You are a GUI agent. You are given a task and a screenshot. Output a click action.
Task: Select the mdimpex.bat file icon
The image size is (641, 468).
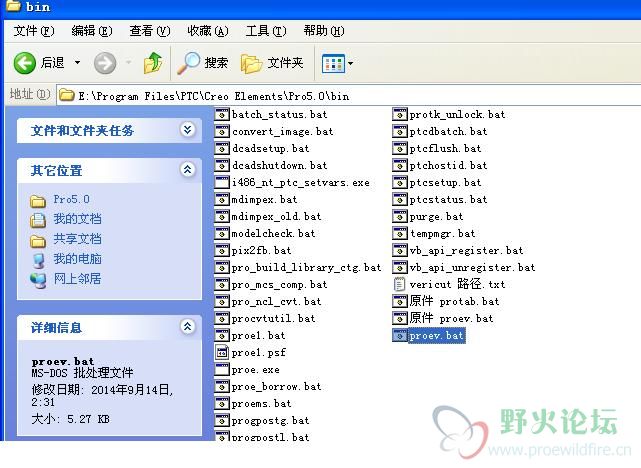[x=222, y=199]
